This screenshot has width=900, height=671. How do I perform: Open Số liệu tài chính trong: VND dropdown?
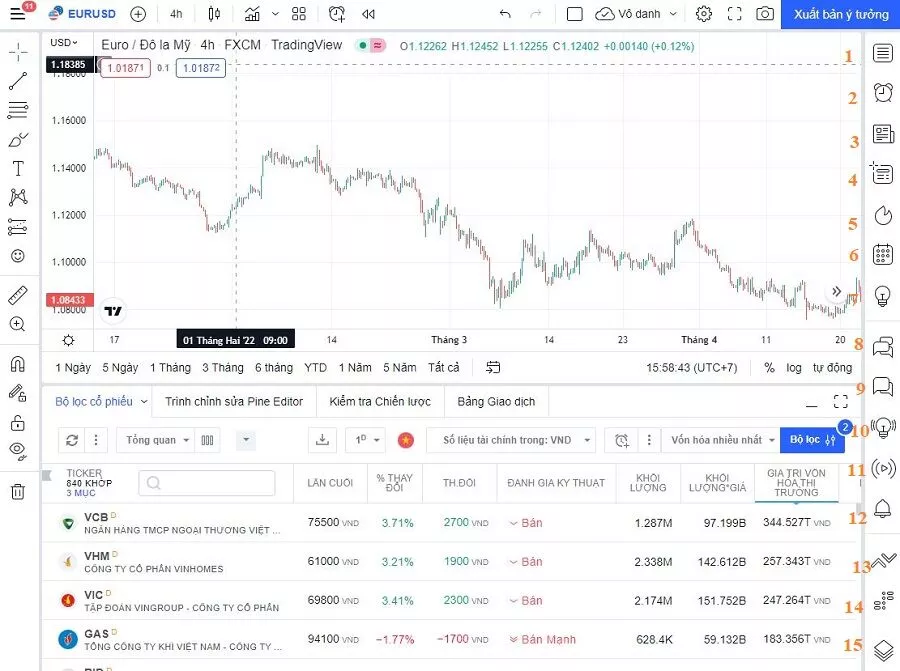512,440
